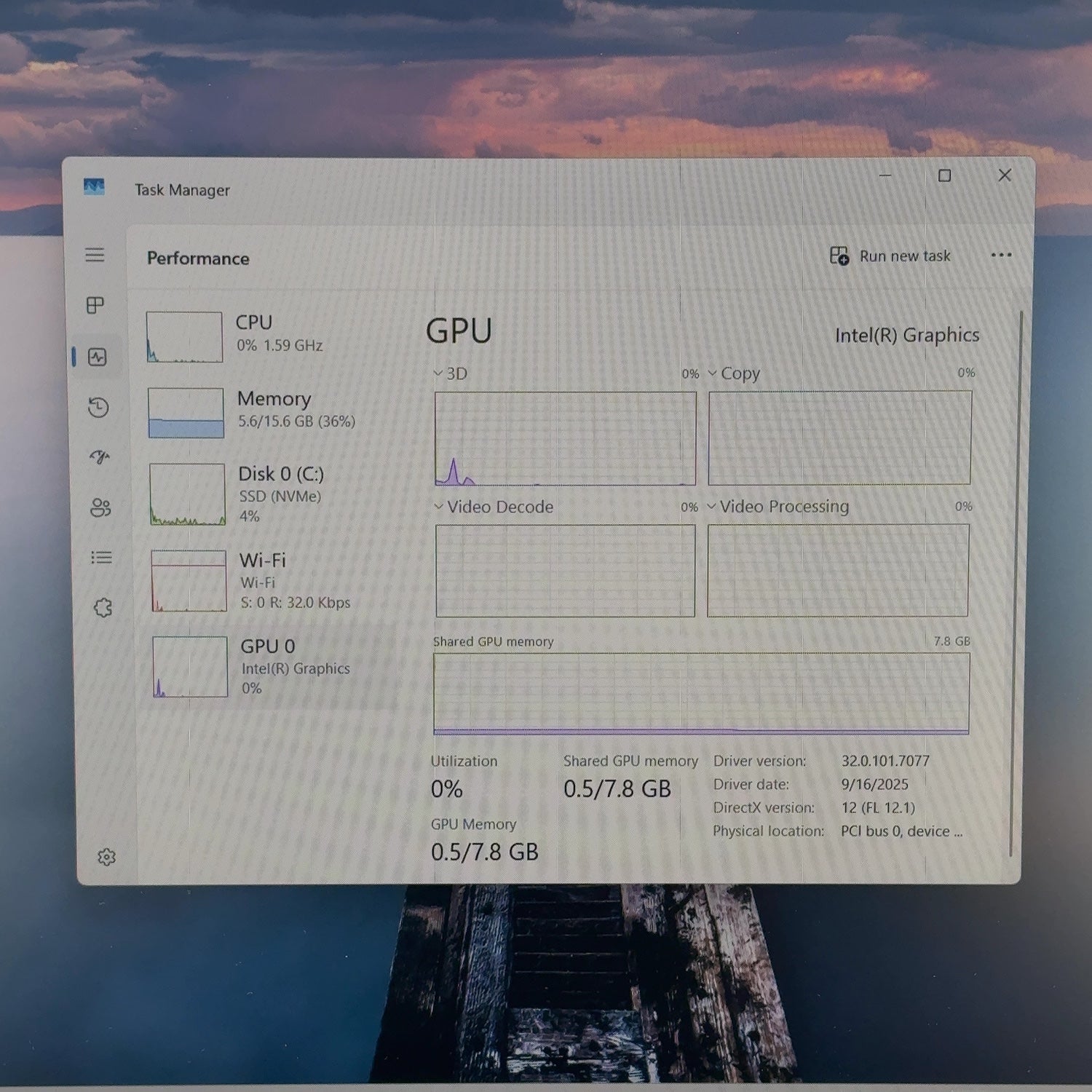Open the Startup apps icon

pos(100,457)
